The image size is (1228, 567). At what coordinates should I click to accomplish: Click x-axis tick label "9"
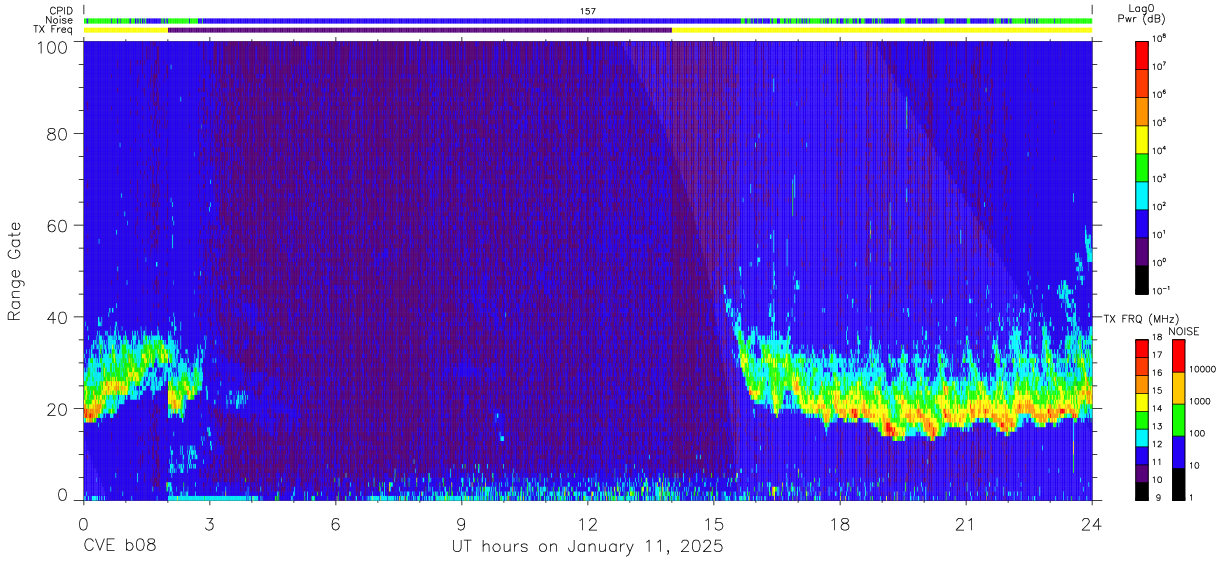tap(462, 525)
